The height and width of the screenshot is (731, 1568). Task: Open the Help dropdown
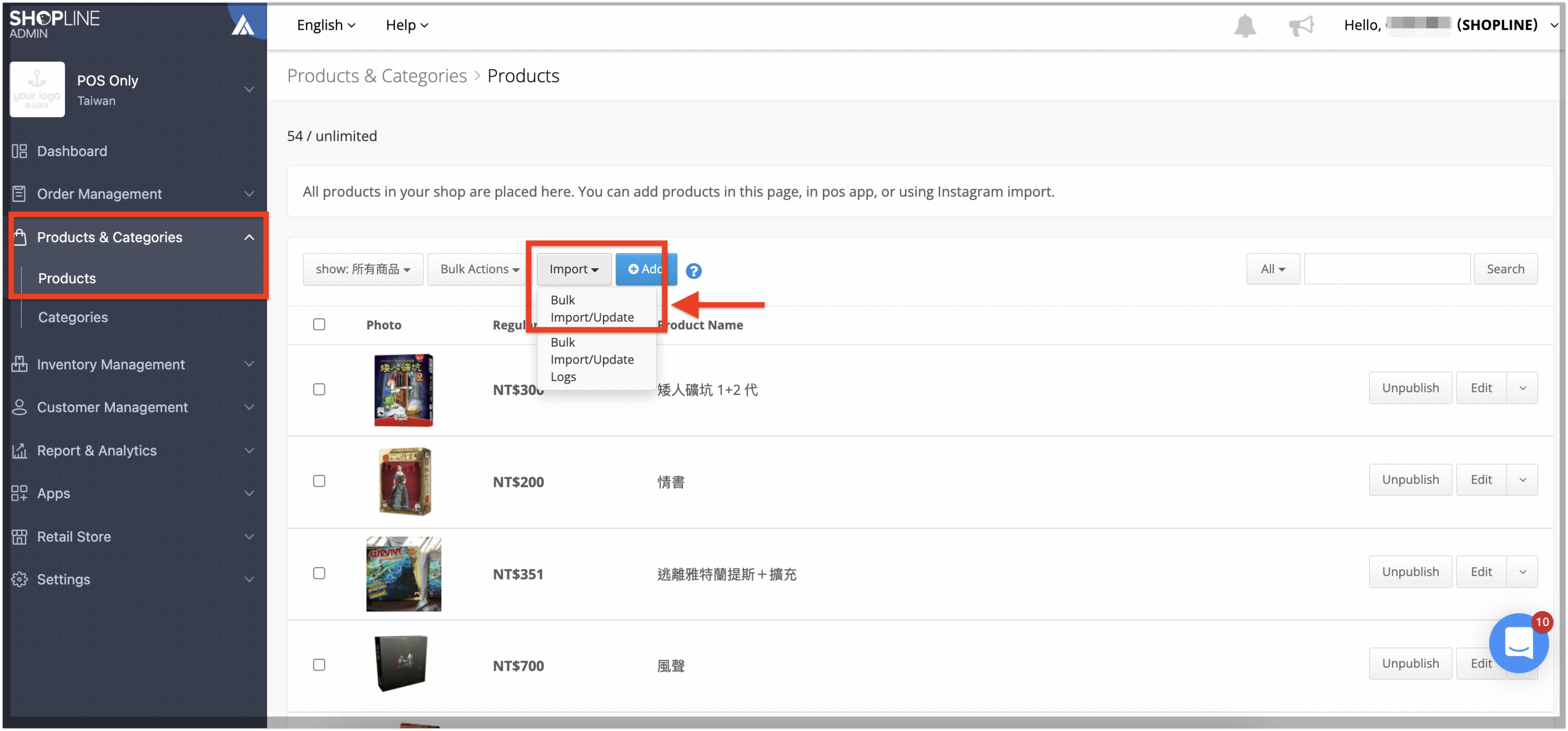point(407,25)
